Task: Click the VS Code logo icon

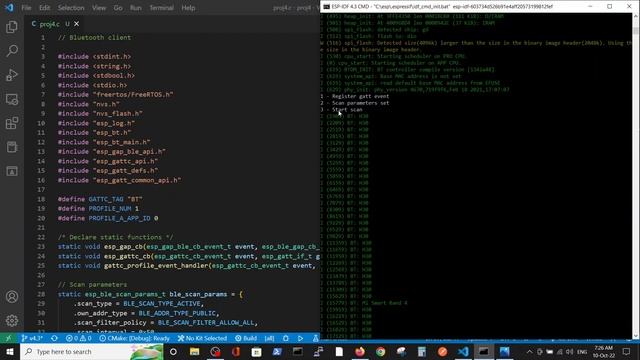Action: coord(9,7)
